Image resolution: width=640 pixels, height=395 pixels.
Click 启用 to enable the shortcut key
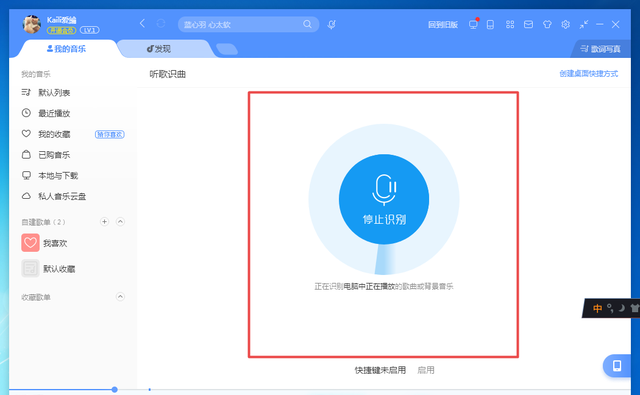(x=426, y=370)
